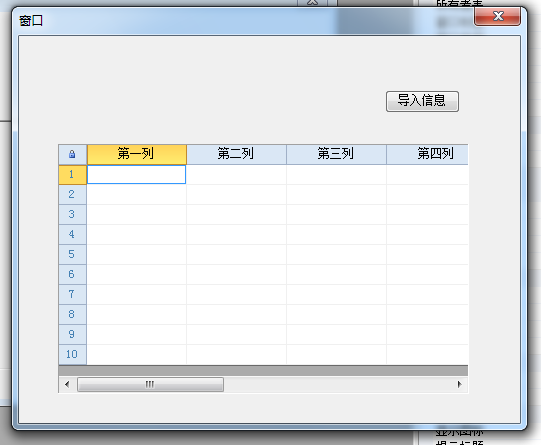Select the 第四列 column header
This screenshot has width=541, height=445.
(427, 154)
